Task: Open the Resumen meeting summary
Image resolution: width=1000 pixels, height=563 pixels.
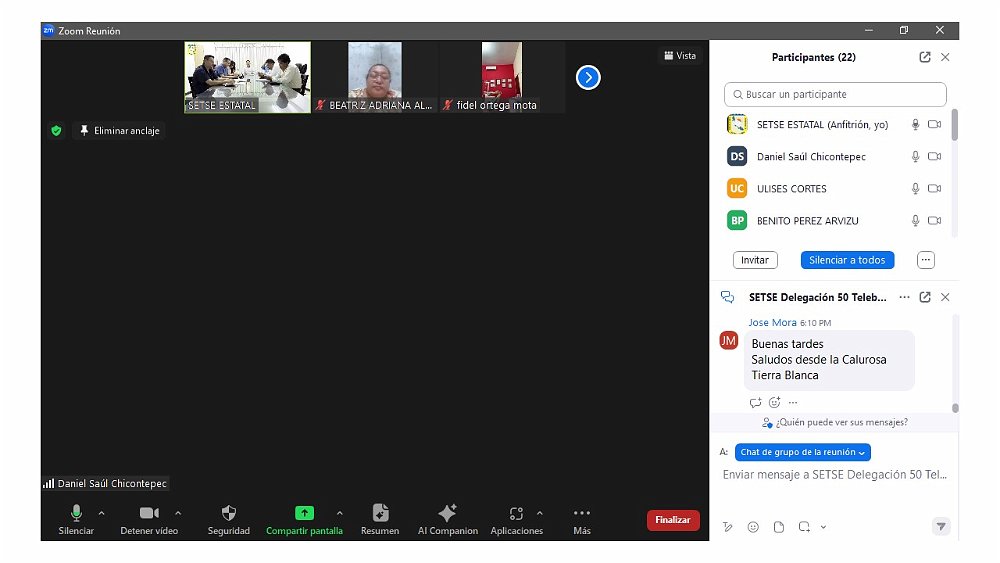Action: tap(380, 514)
